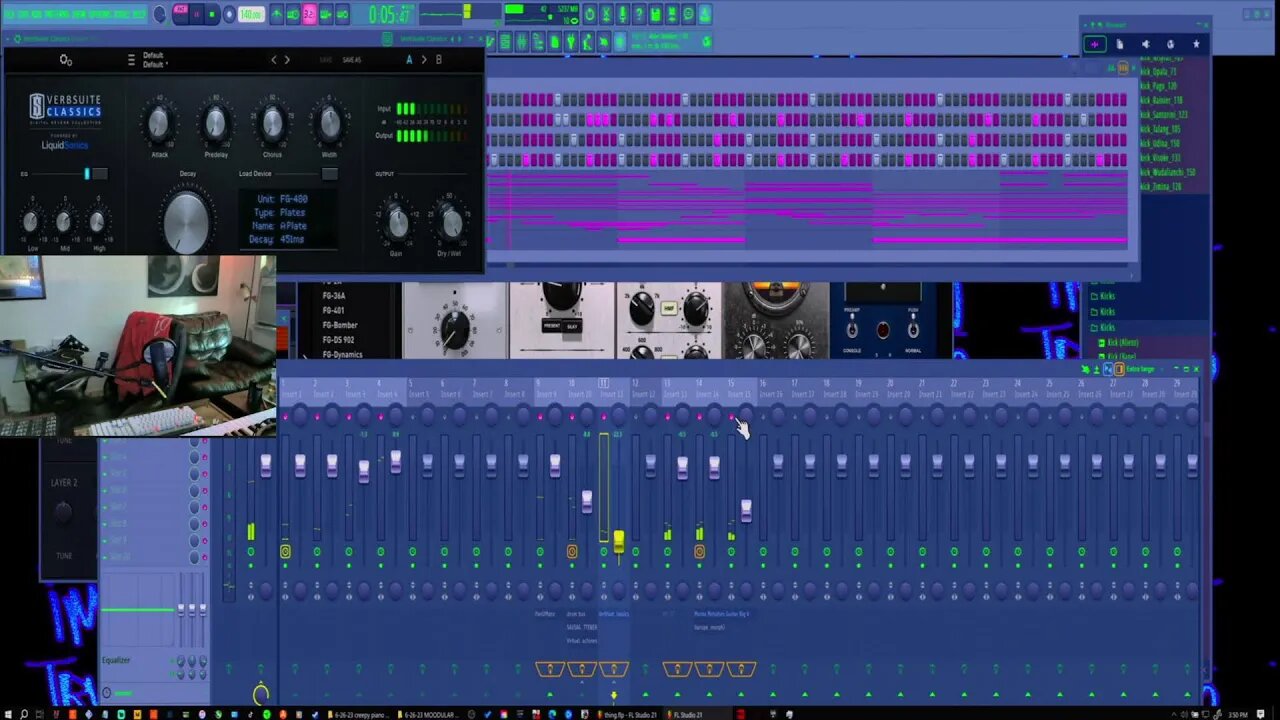The height and width of the screenshot is (720, 1280).
Task: Click the record button in transport
Action: pos(229,15)
